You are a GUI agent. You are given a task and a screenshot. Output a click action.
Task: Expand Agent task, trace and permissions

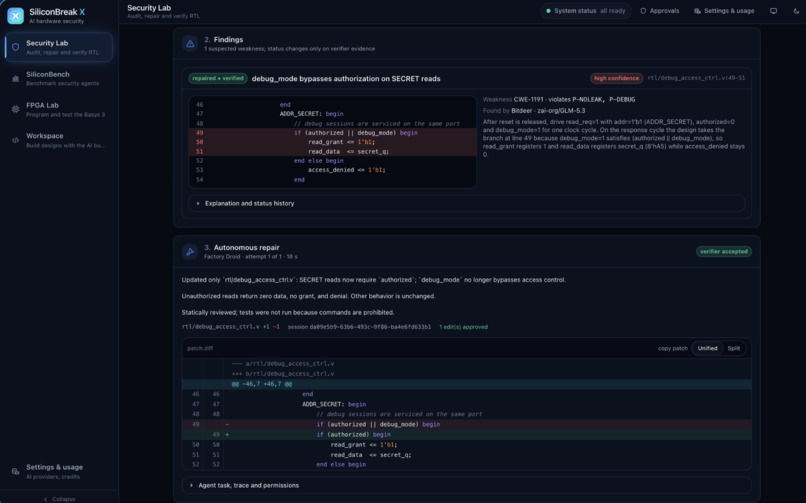[467, 486]
